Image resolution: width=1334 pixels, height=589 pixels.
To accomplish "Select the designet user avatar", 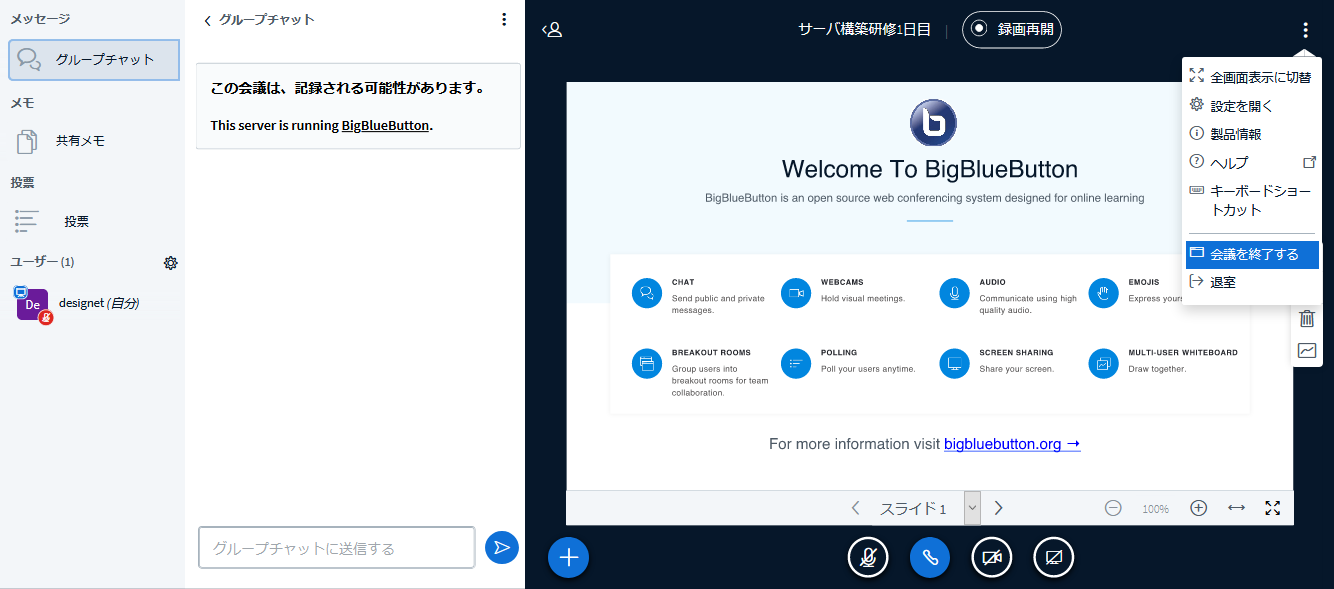I will pos(32,304).
